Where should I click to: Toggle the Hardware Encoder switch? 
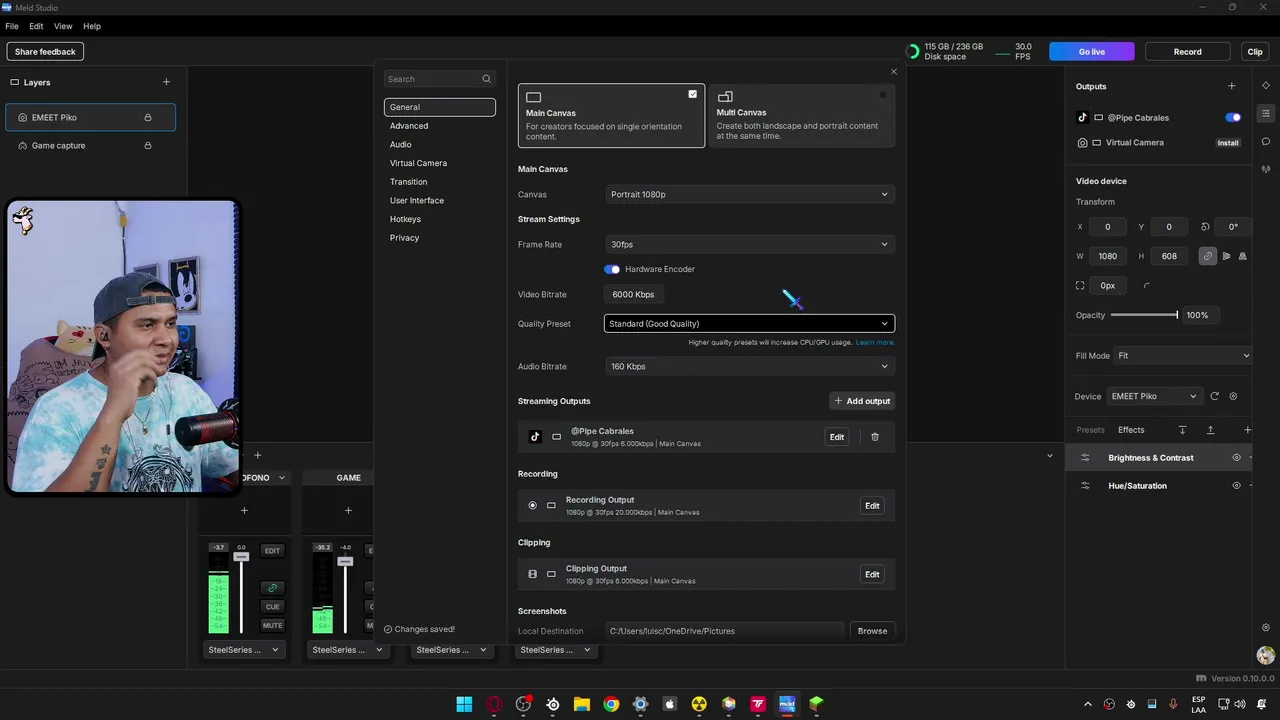(x=612, y=269)
